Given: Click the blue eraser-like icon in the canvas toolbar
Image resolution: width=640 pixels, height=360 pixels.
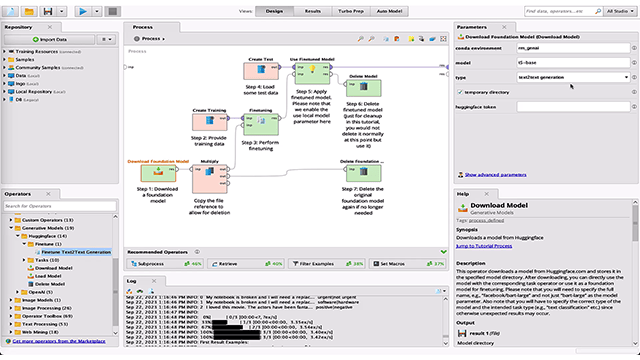Looking at the screenshot, I should (432, 39).
